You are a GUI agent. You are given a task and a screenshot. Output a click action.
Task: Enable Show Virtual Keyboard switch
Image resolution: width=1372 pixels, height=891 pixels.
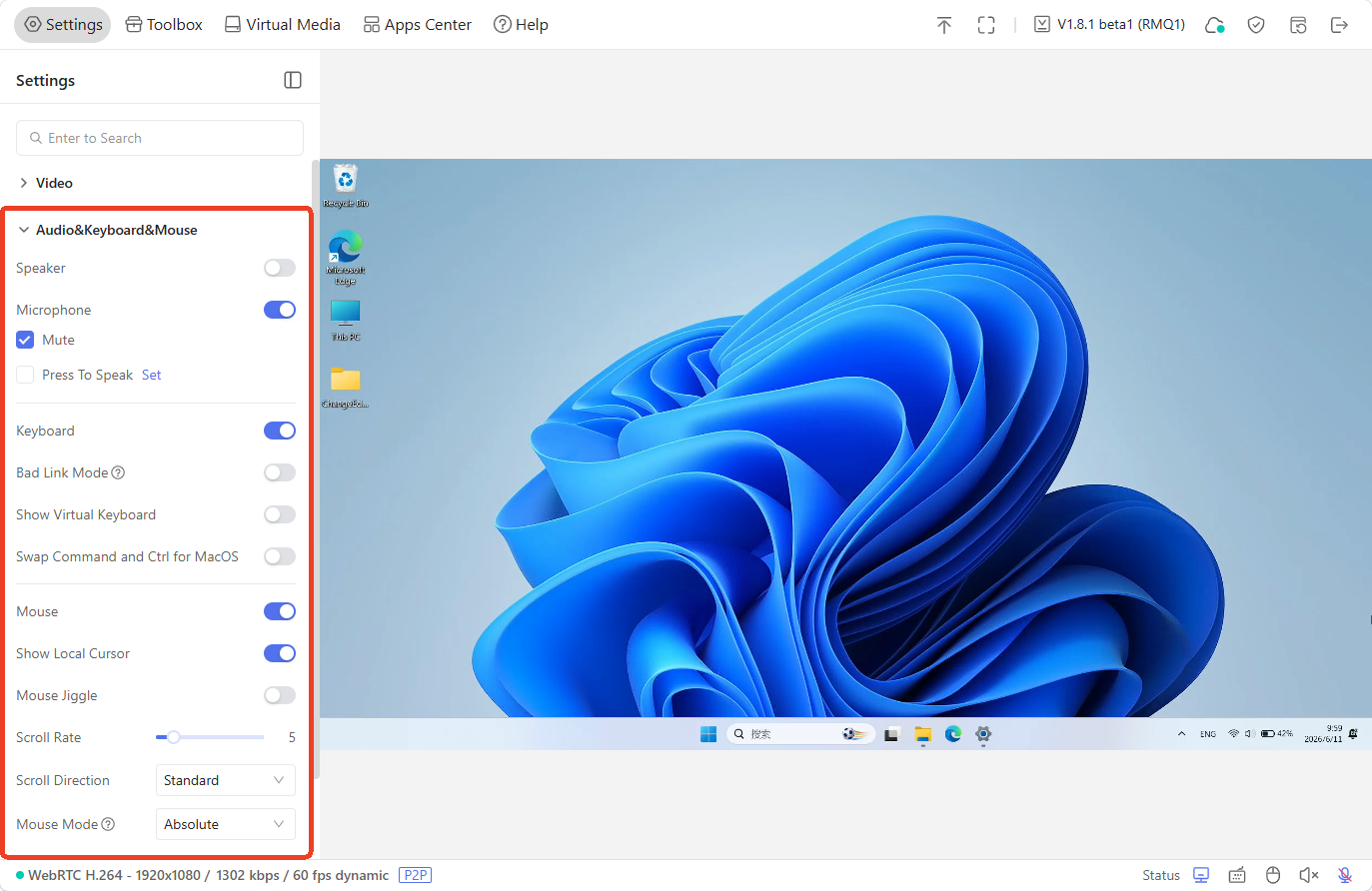[x=280, y=514]
